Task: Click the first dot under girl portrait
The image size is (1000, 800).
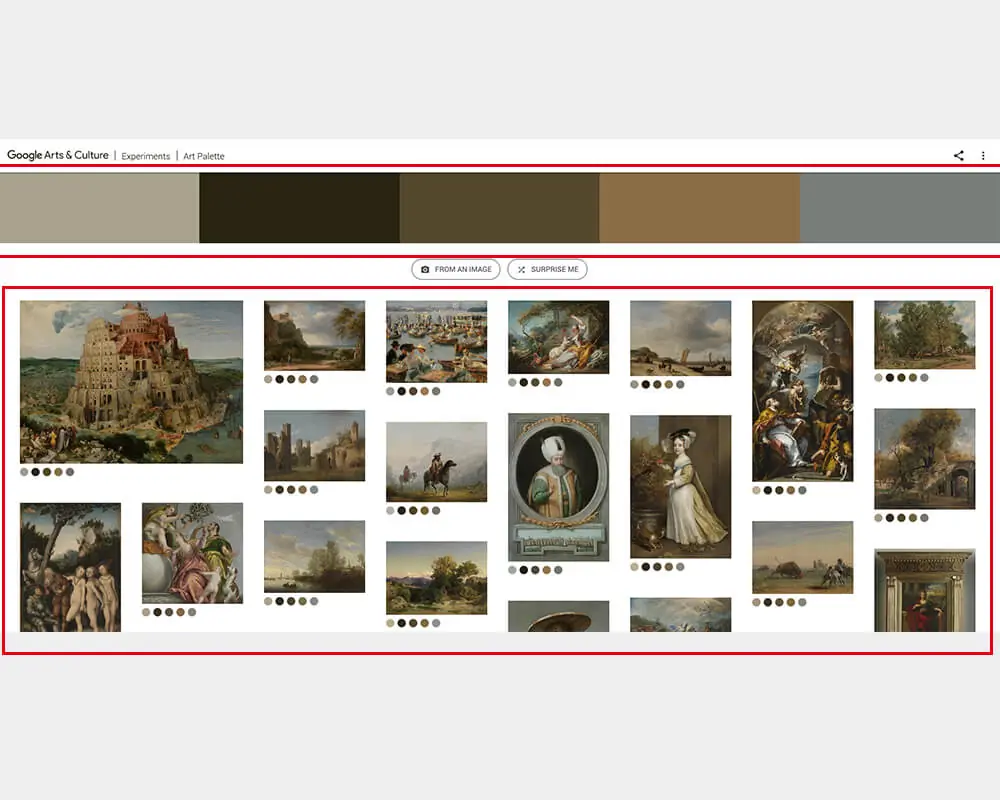Action: click(634, 567)
